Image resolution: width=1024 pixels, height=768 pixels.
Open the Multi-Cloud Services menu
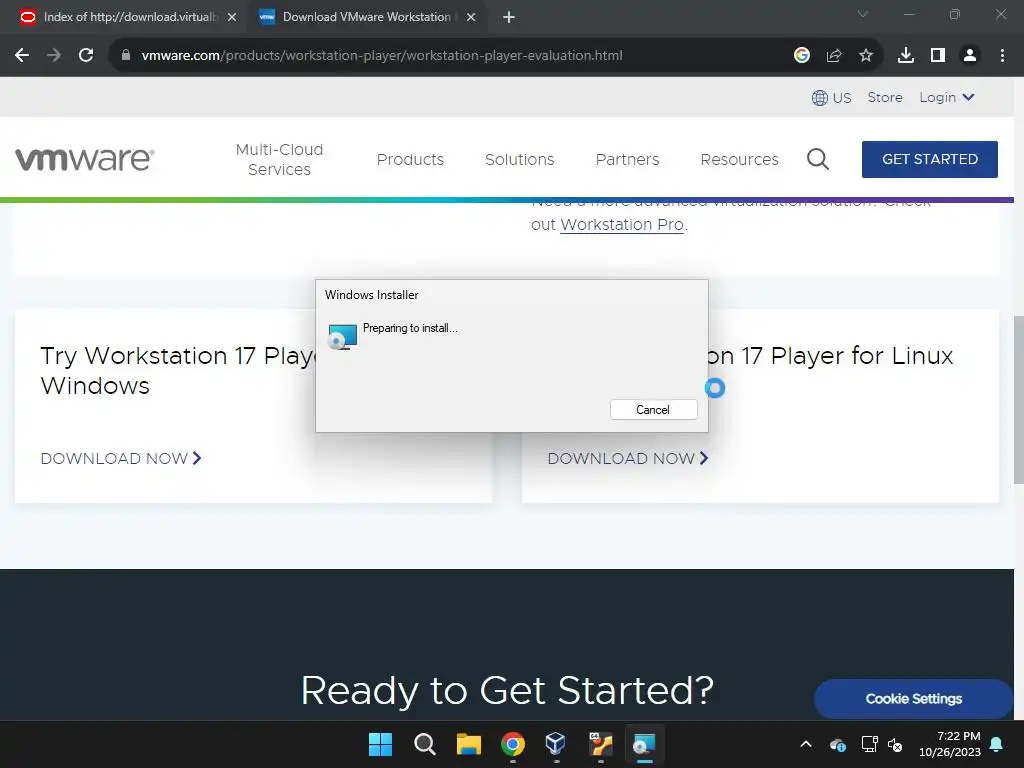(x=280, y=159)
